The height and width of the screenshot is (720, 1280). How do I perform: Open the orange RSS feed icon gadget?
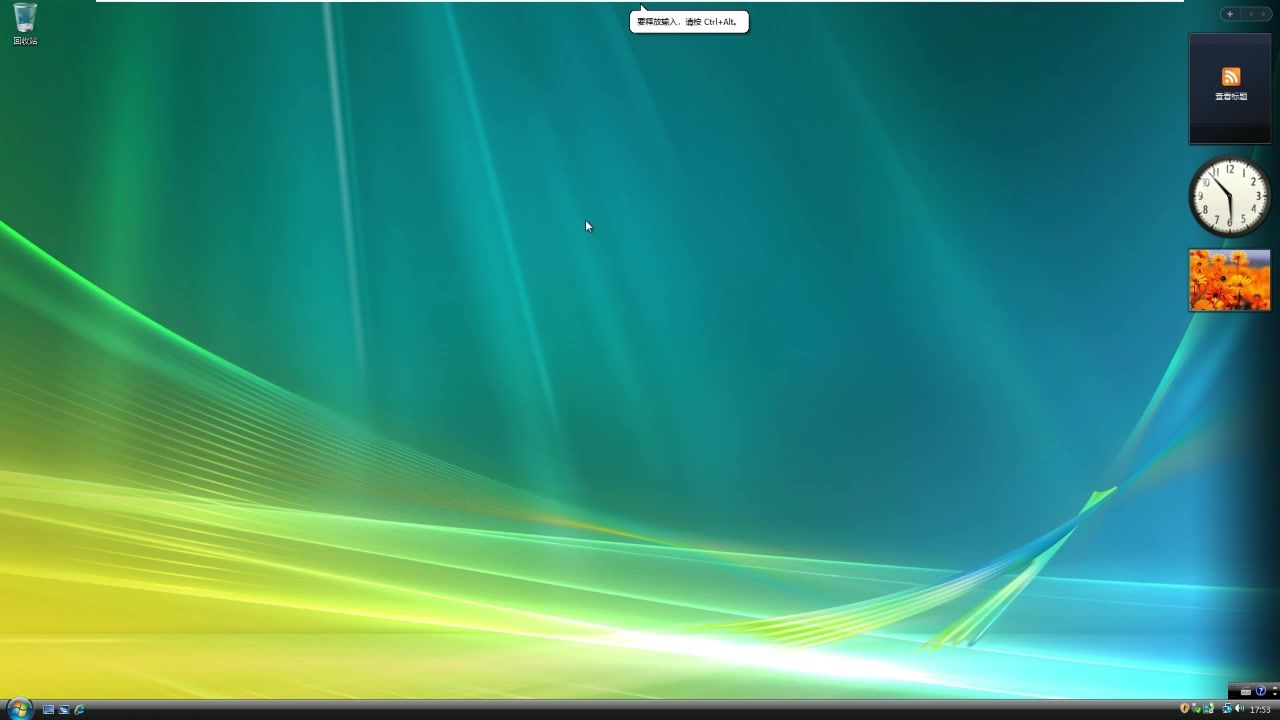(x=1231, y=77)
